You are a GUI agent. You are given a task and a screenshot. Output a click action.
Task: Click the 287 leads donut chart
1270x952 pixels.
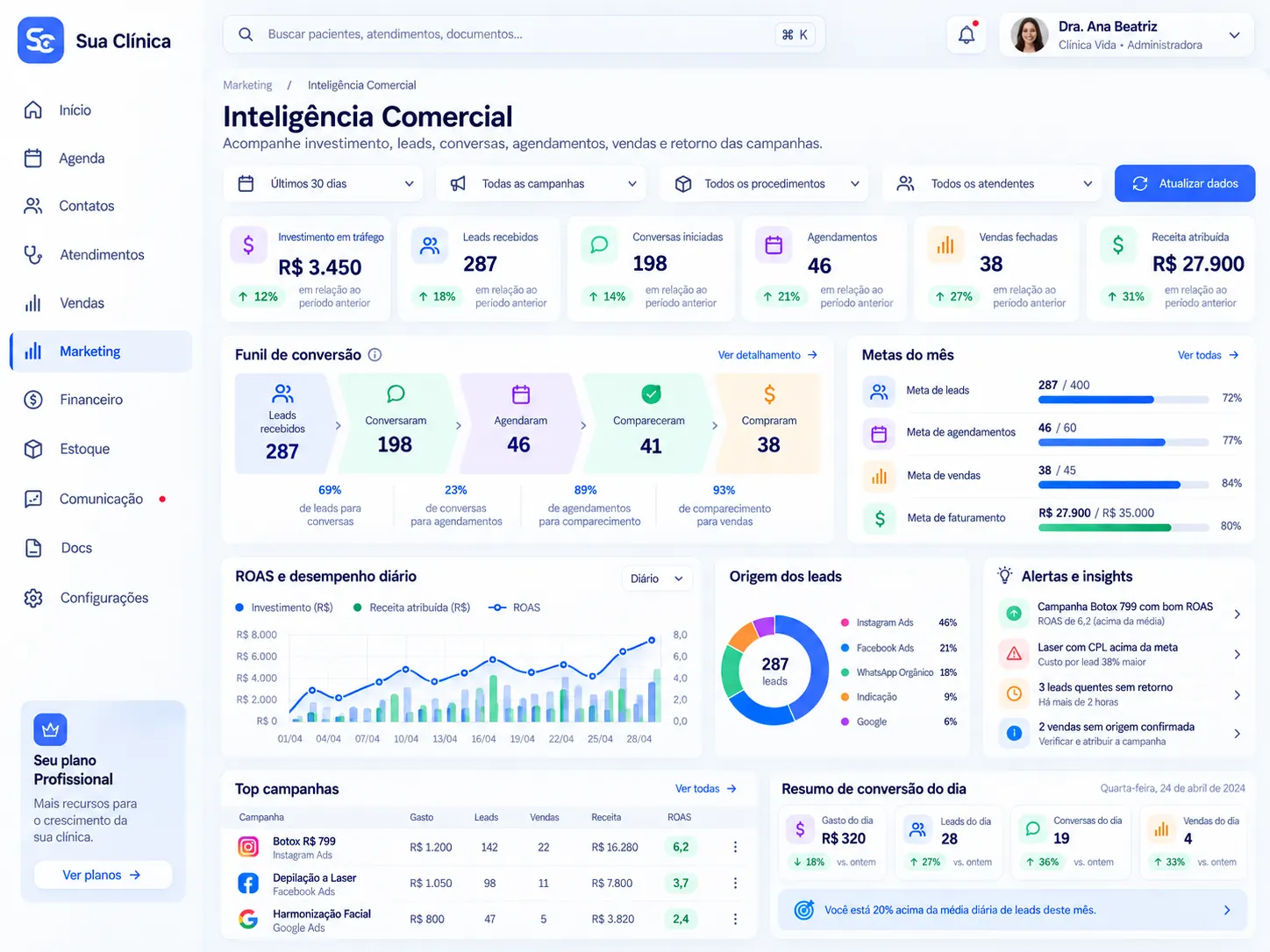pos(774,671)
